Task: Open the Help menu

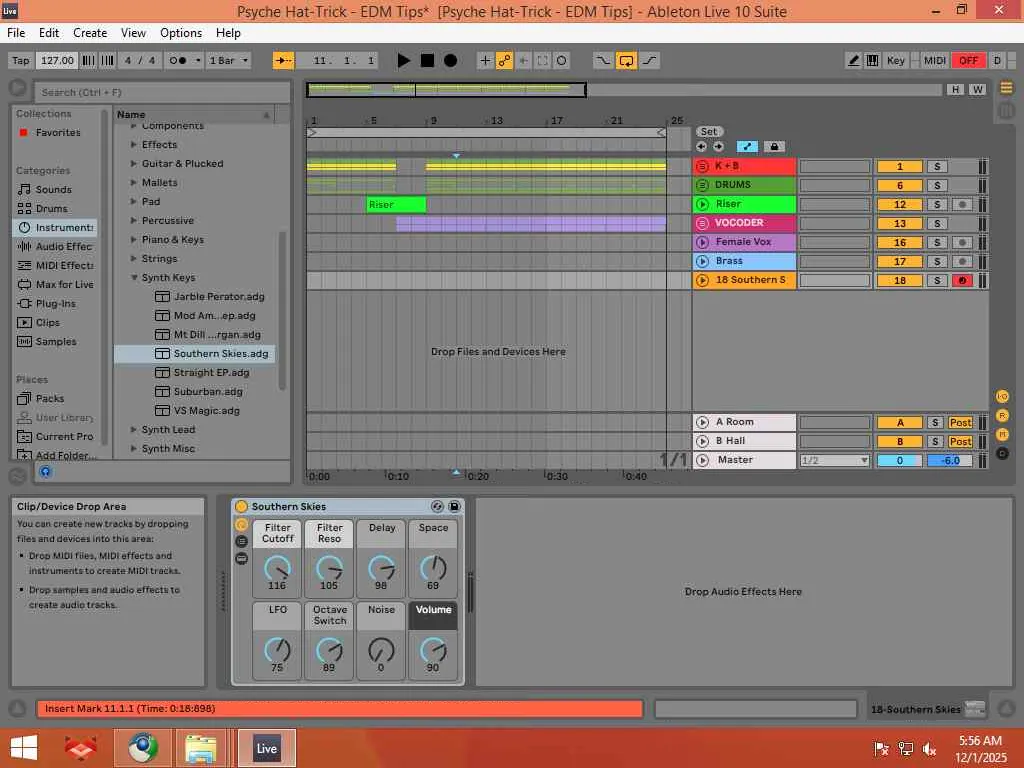Action: click(x=229, y=33)
